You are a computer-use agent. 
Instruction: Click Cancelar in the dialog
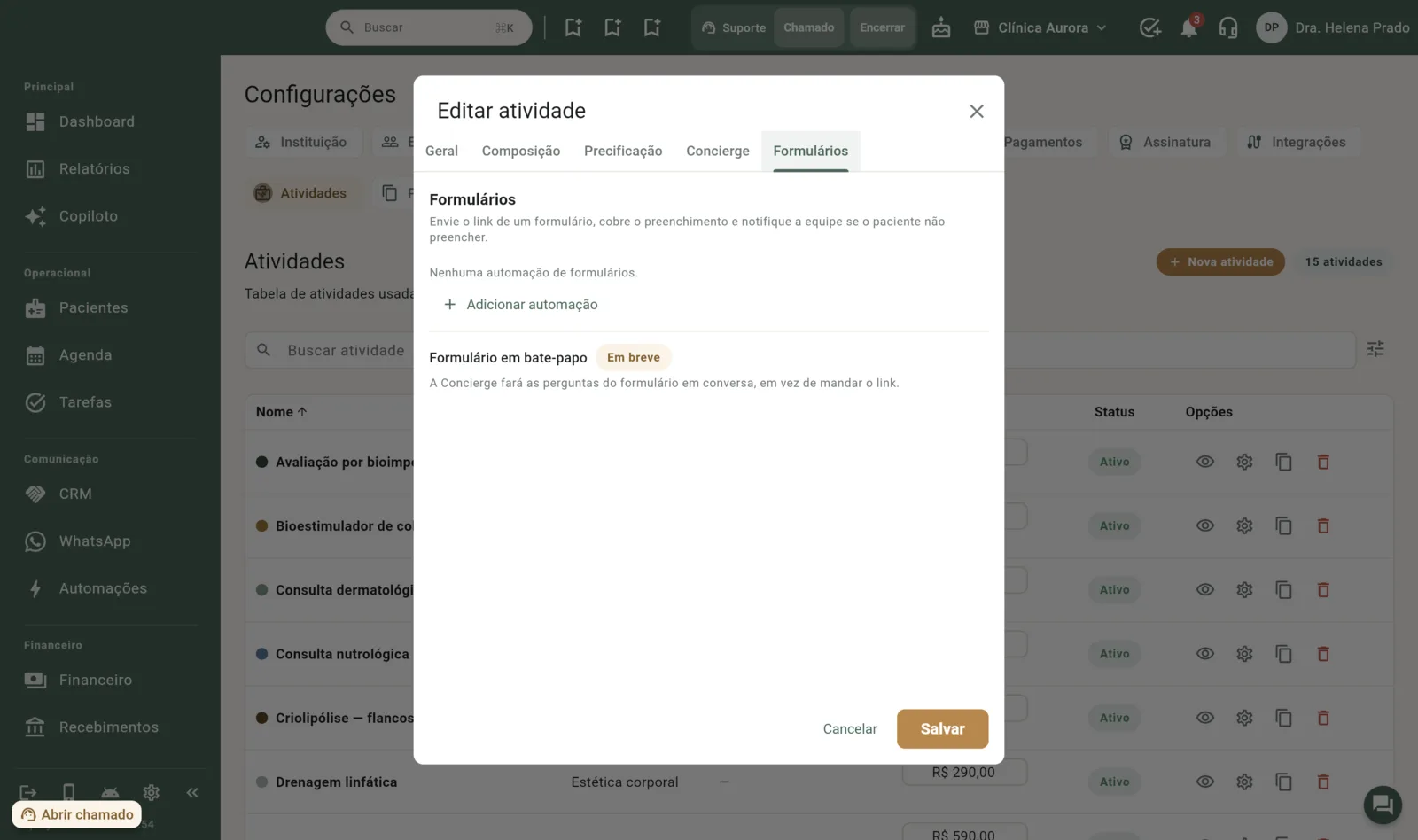point(850,729)
